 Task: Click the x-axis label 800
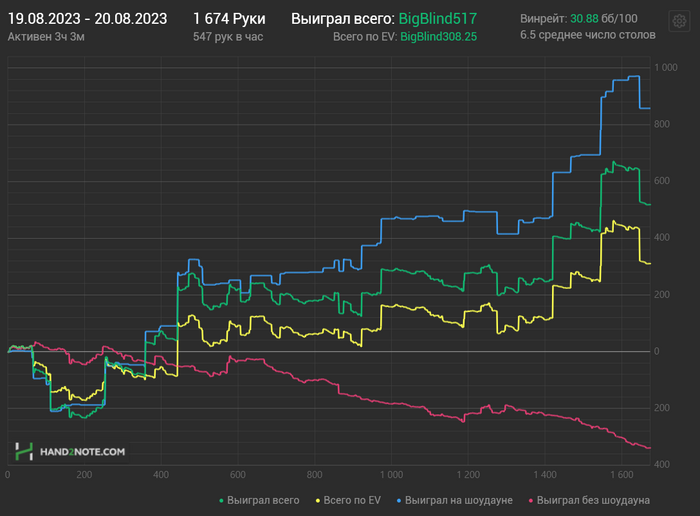click(314, 474)
